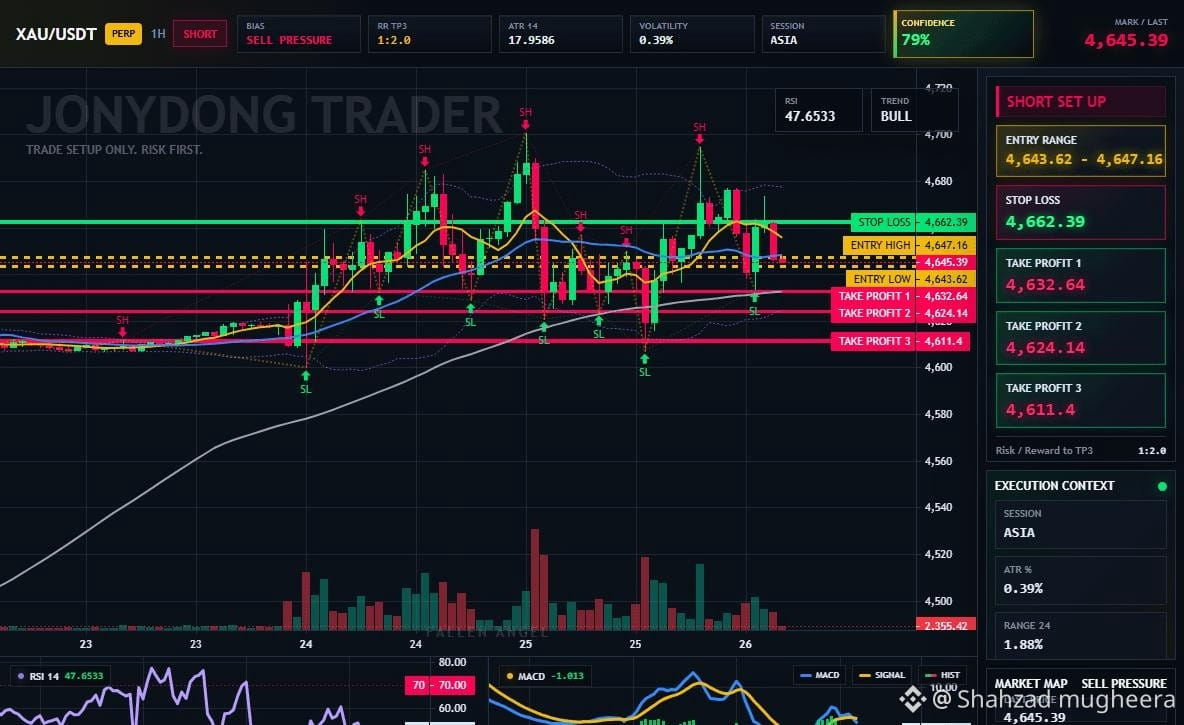Click the MACD -1.013 indicator label
This screenshot has width=1184, height=725.
(545, 676)
